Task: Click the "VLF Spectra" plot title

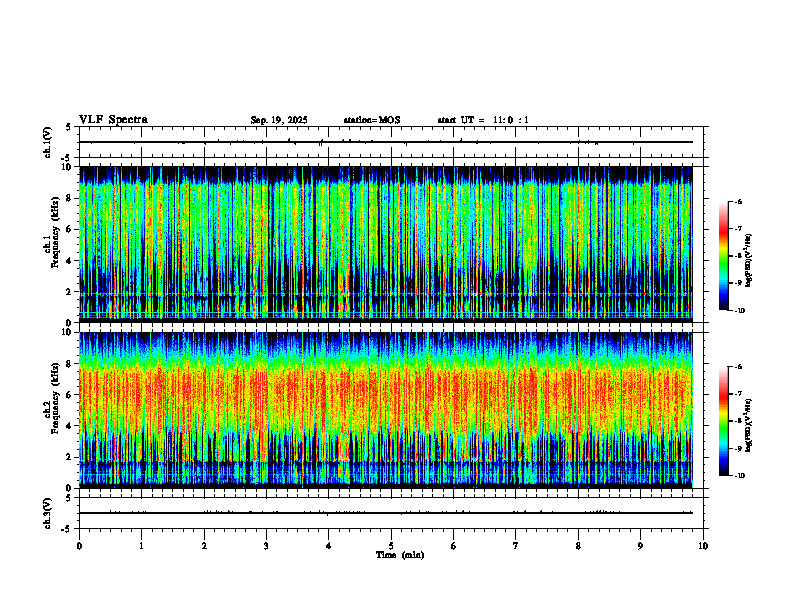Action: [x=114, y=120]
